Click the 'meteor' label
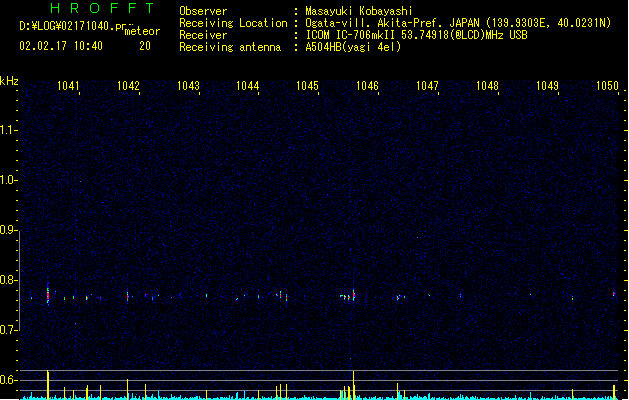The width and height of the screenshot is (629, 400). 142,31
